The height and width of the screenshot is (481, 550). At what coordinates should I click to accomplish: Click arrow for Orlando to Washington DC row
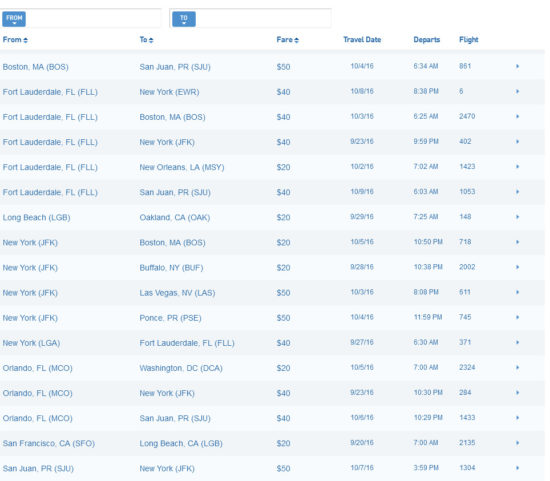pyautogui.click(x=517, y=368)
